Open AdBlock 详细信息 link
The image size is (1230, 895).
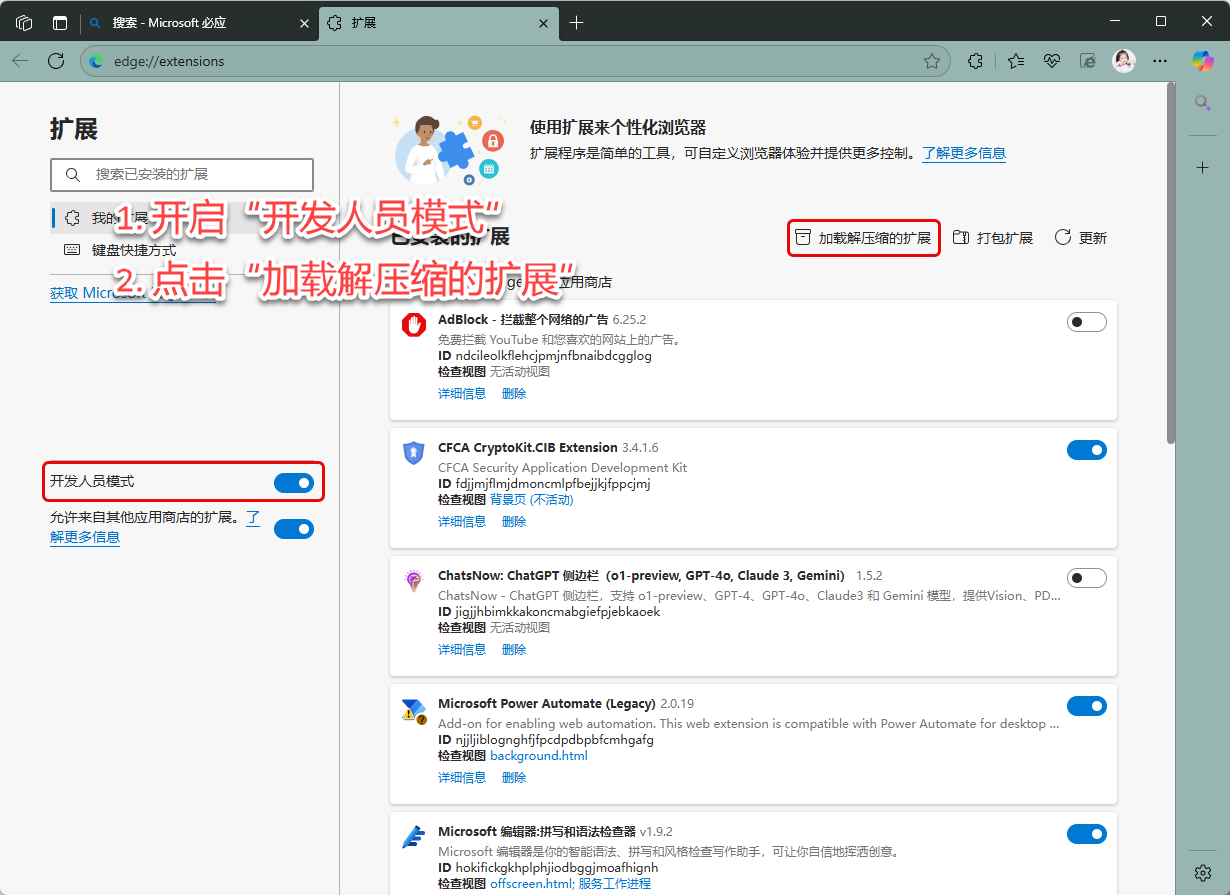tap(462, 394)
